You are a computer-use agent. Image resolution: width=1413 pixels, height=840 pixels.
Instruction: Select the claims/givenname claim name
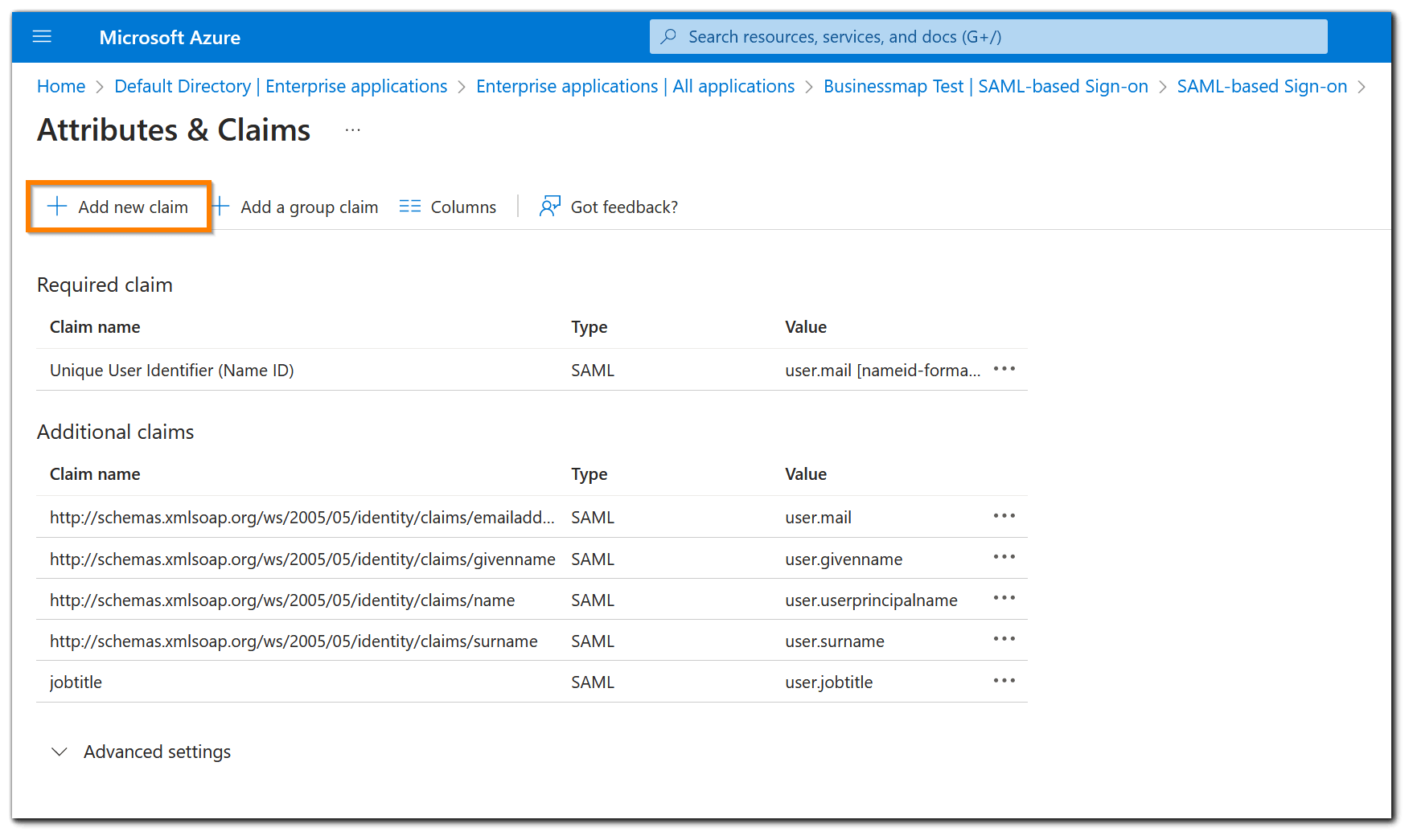pyautogui.click(x=302, y=559)
